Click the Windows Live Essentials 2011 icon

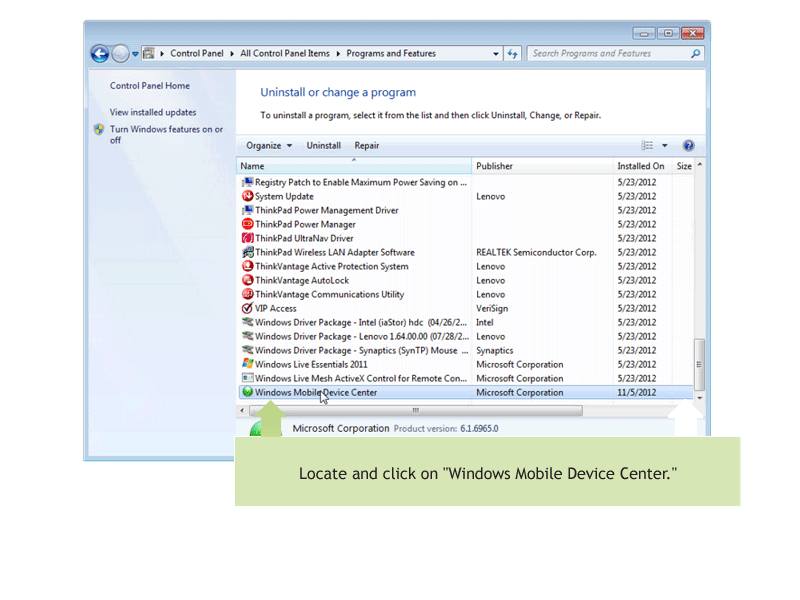247,364
